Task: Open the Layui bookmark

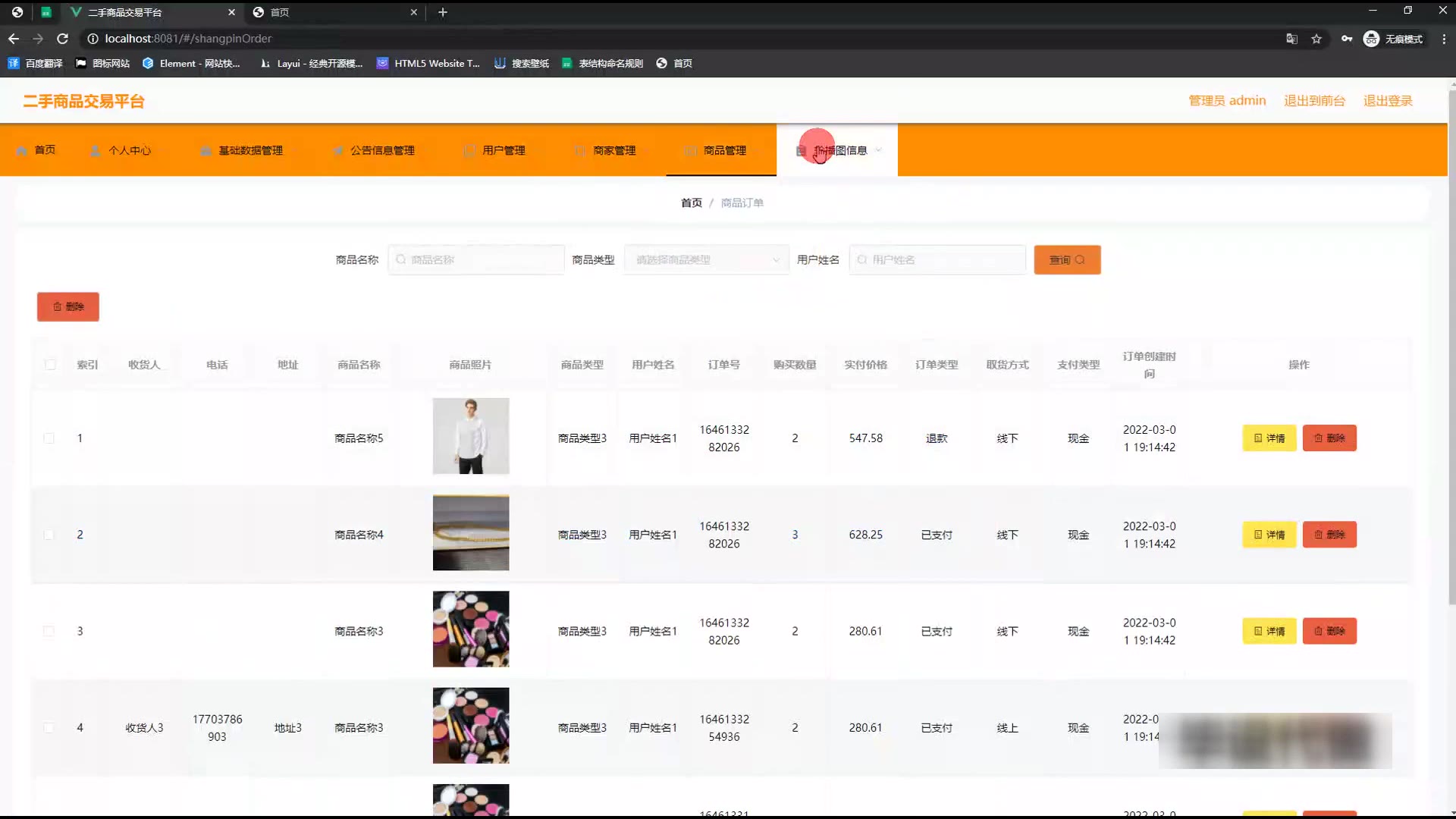Action: tap(311, 64)
